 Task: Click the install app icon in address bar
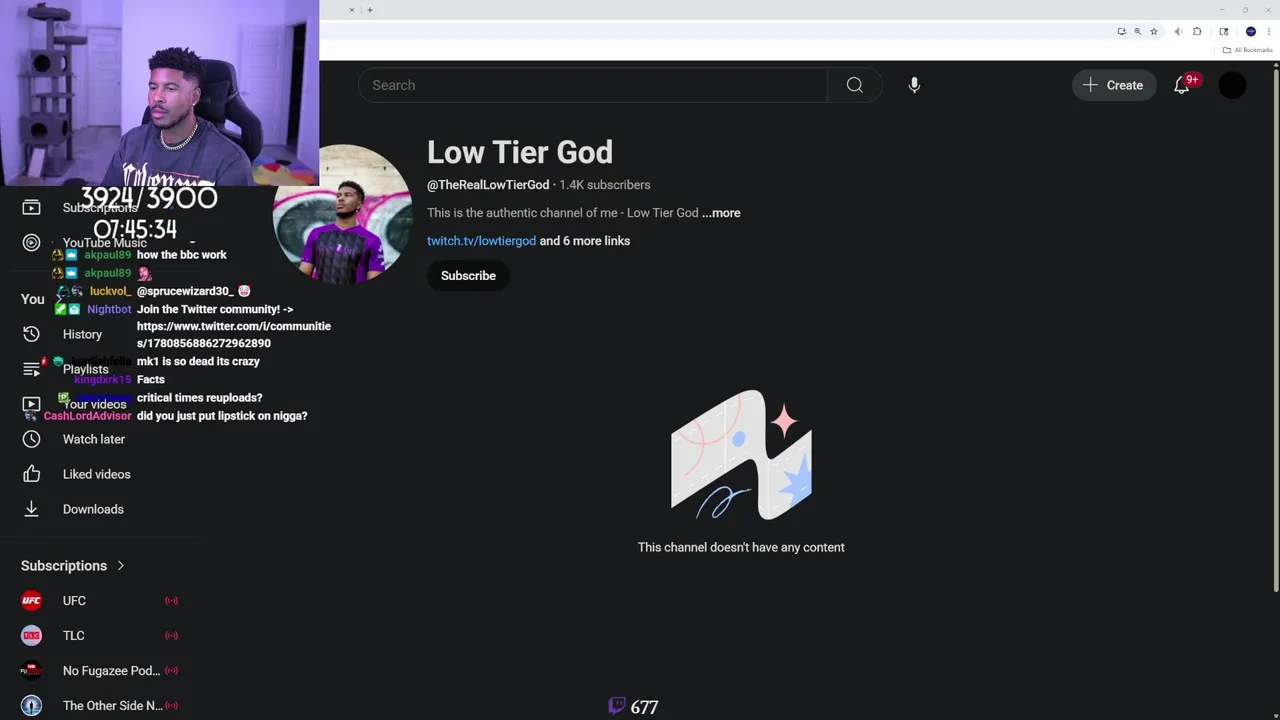pos(1121,32)
